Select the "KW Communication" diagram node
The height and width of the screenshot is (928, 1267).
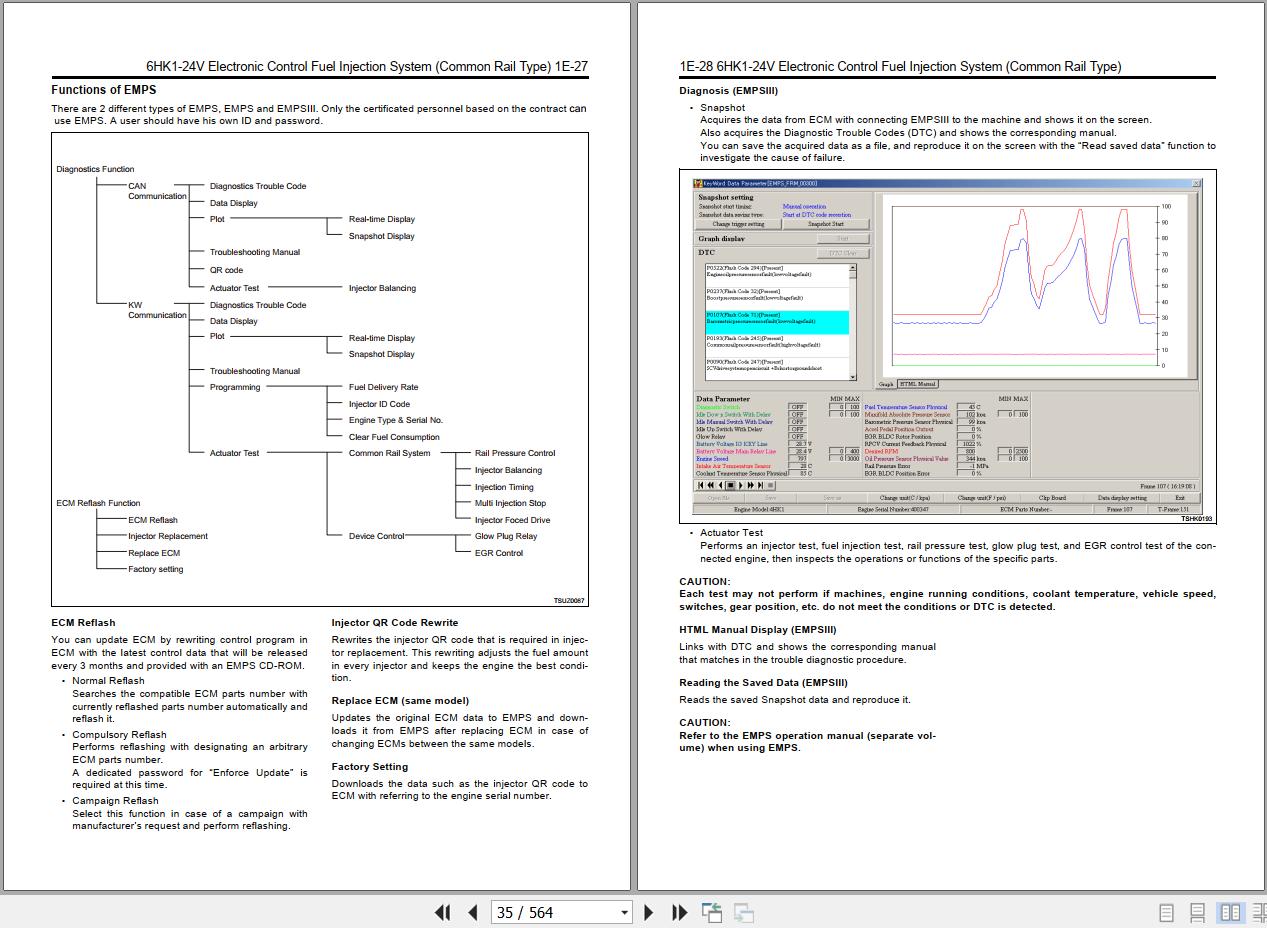point(157,310)
